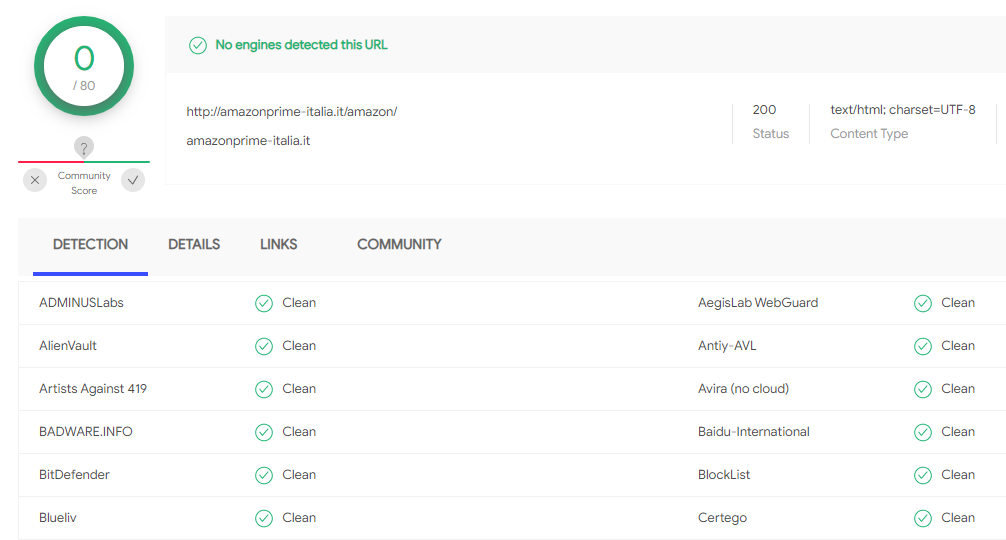Image resolution: width=1006 pixels, height=540 pixels.
Task: Click the Clean check icon for BitDefender
Action: coord(264,475)
